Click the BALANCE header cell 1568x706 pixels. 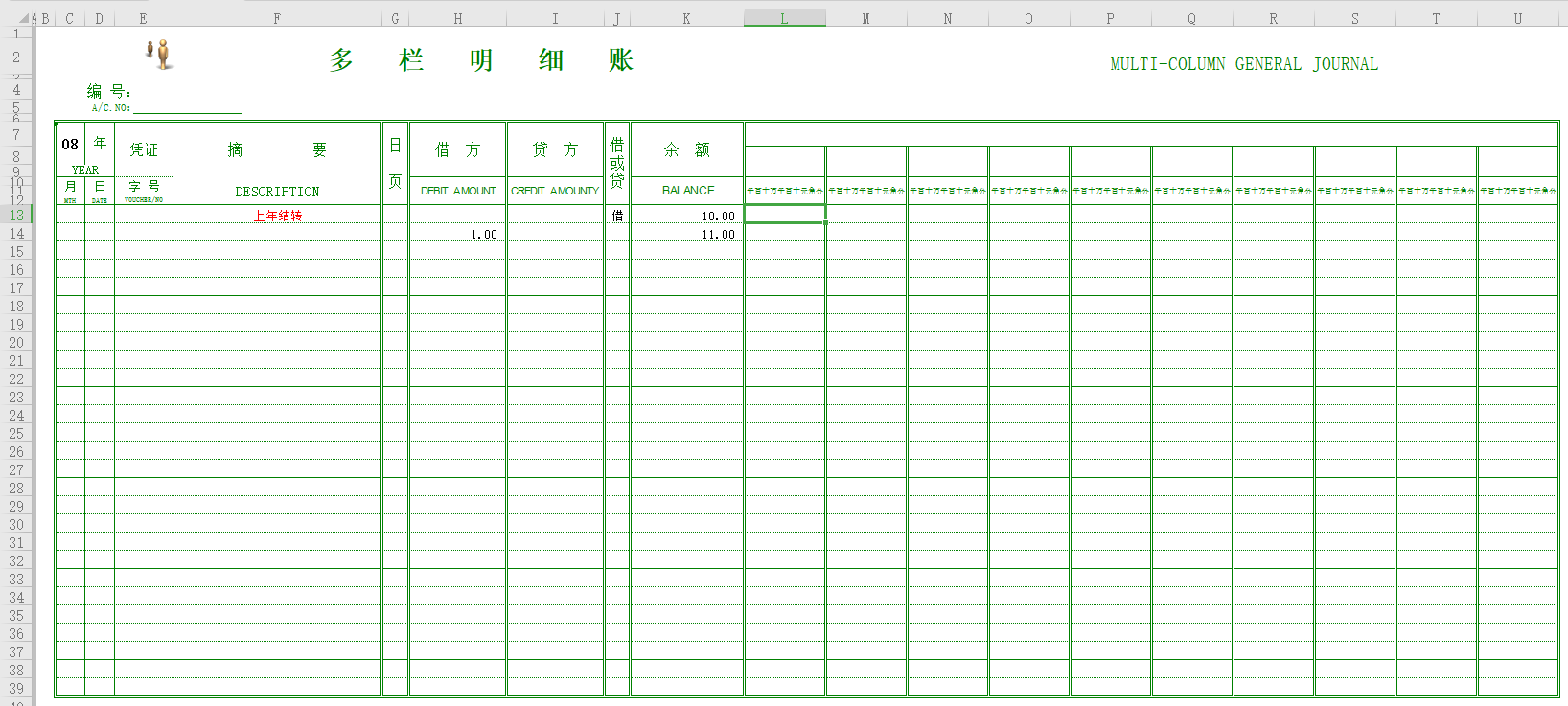click(x=687, y=191)
